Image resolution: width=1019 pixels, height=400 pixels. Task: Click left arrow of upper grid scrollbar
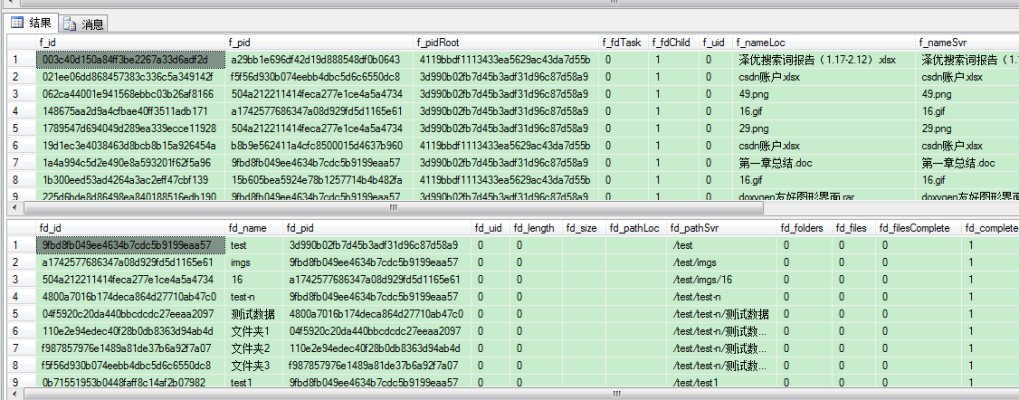tap(12, 208)
